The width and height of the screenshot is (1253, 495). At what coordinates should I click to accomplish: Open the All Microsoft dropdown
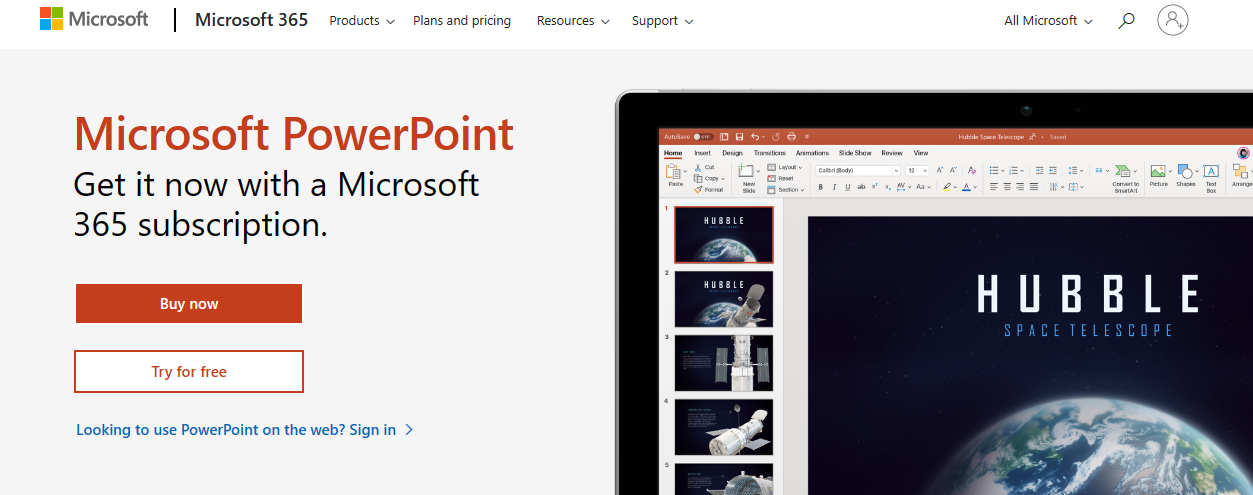click(1048, 20)
